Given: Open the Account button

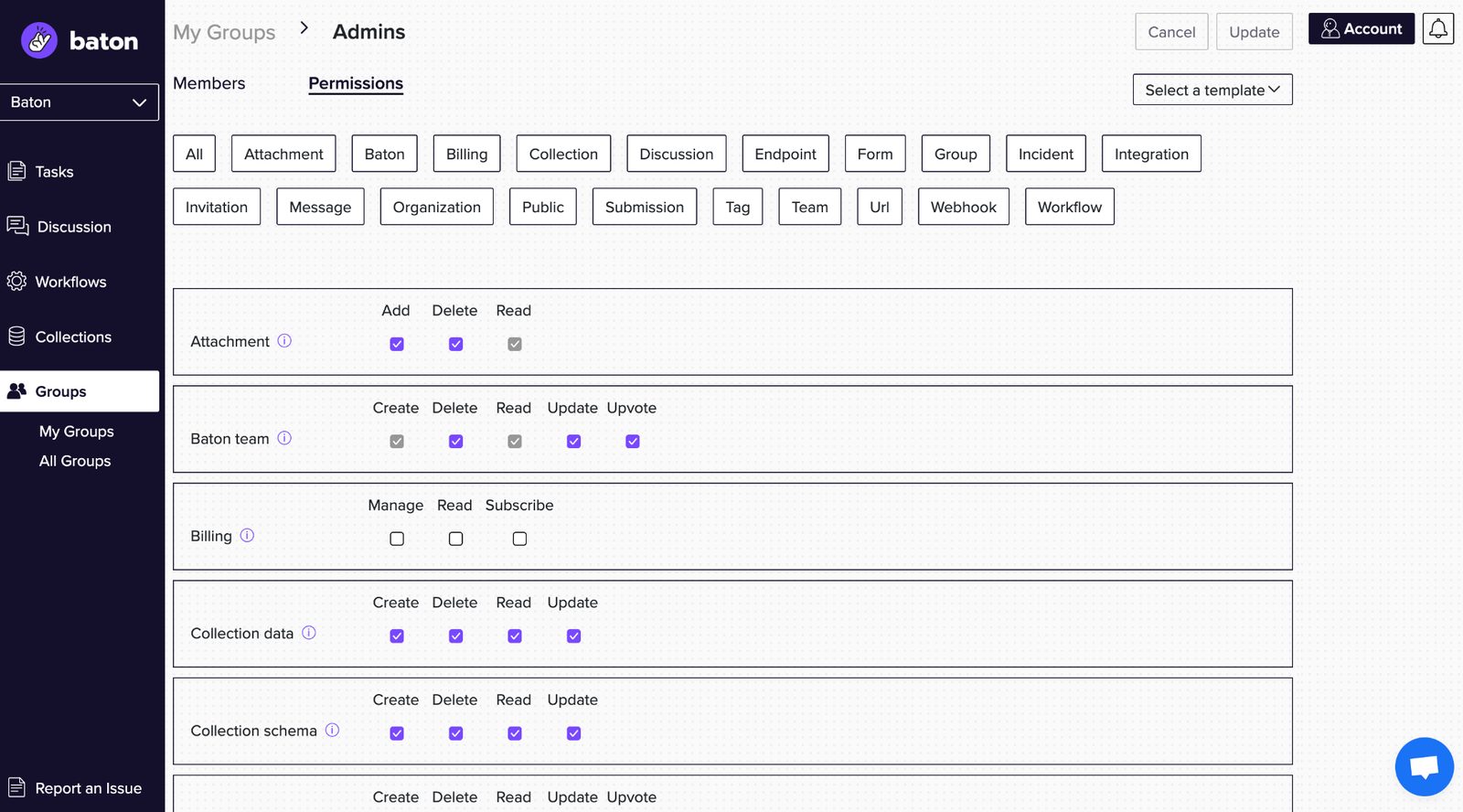Looking at the screenshot, I should (1362, 28).
